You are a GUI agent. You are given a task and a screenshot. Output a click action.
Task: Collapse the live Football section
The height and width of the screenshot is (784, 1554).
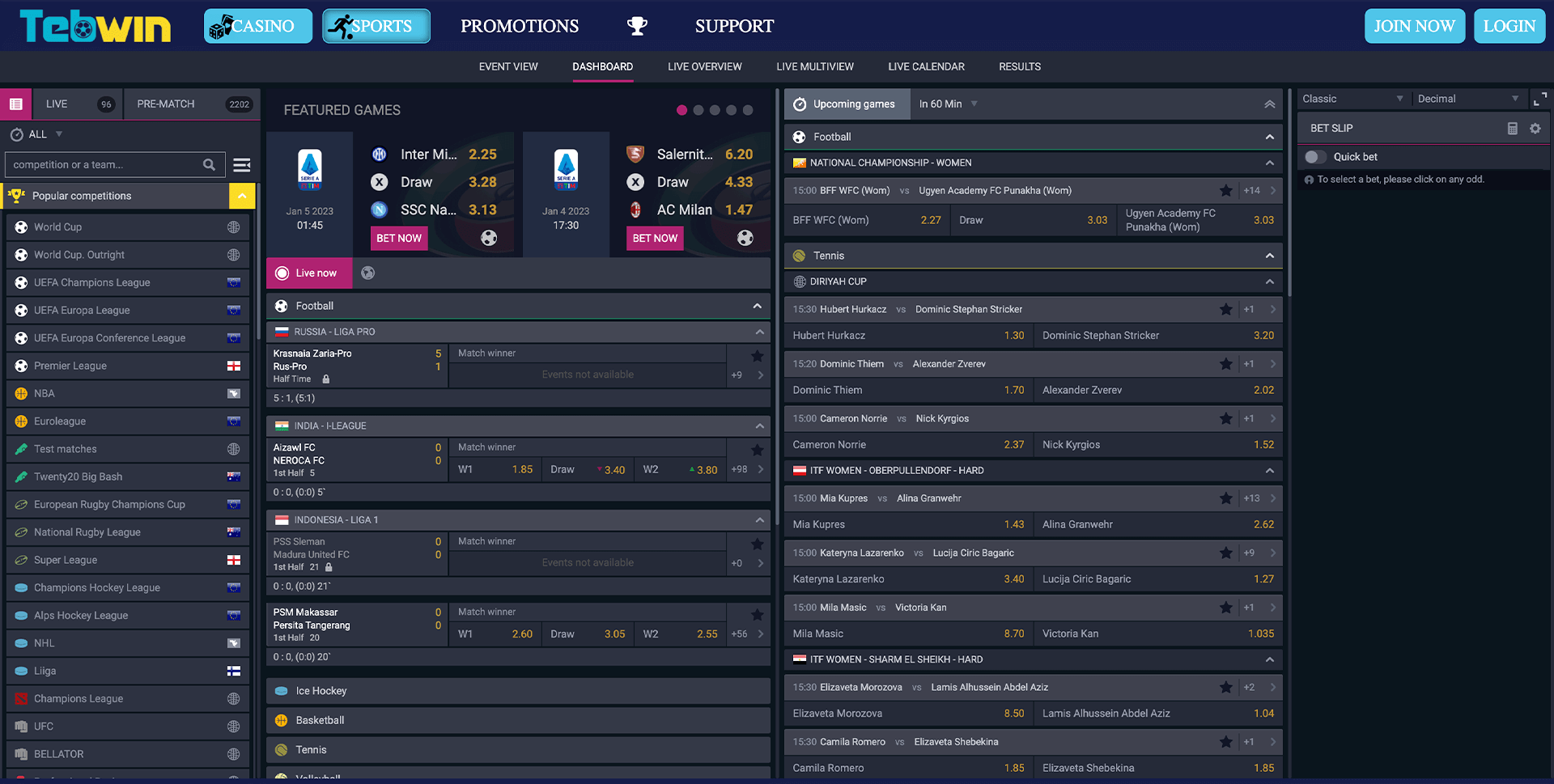pyautogui.click(x=757, y=306)
